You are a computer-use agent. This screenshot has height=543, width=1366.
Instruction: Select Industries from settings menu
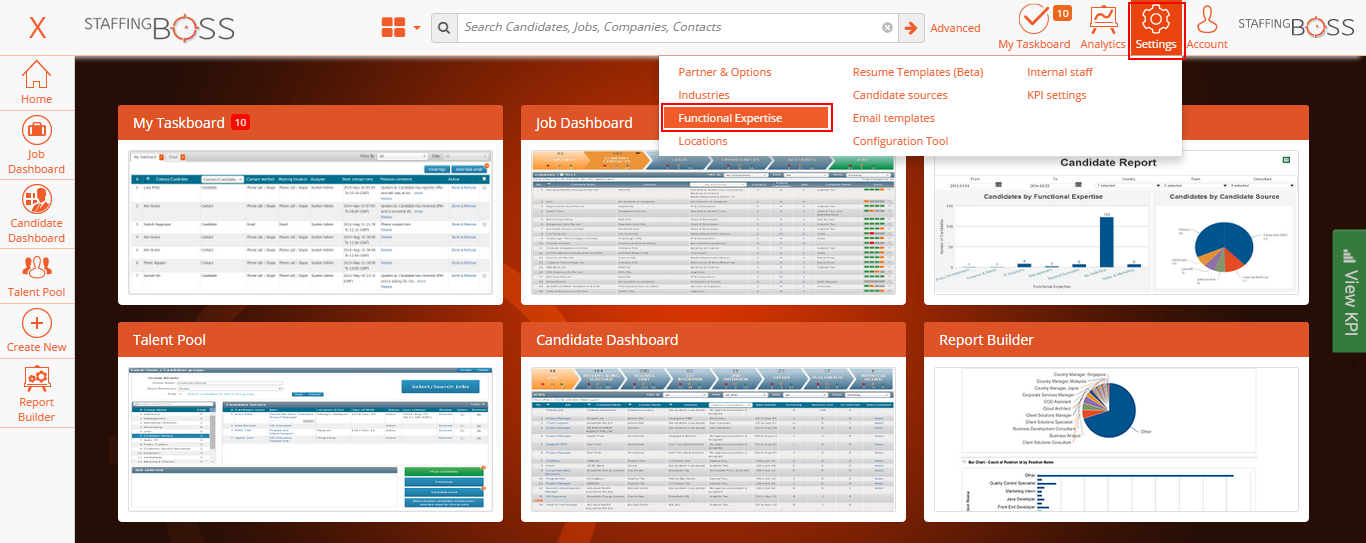click(x=704, y=95)
